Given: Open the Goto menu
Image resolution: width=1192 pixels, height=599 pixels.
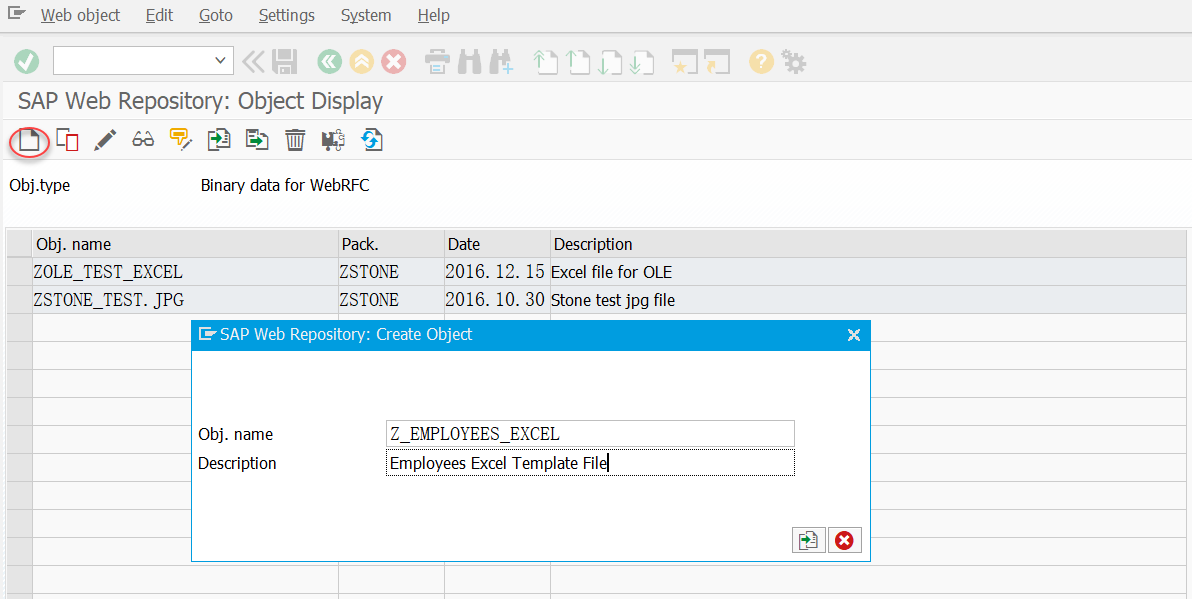Looking at the screenshot, I should [x=215, y=15].
